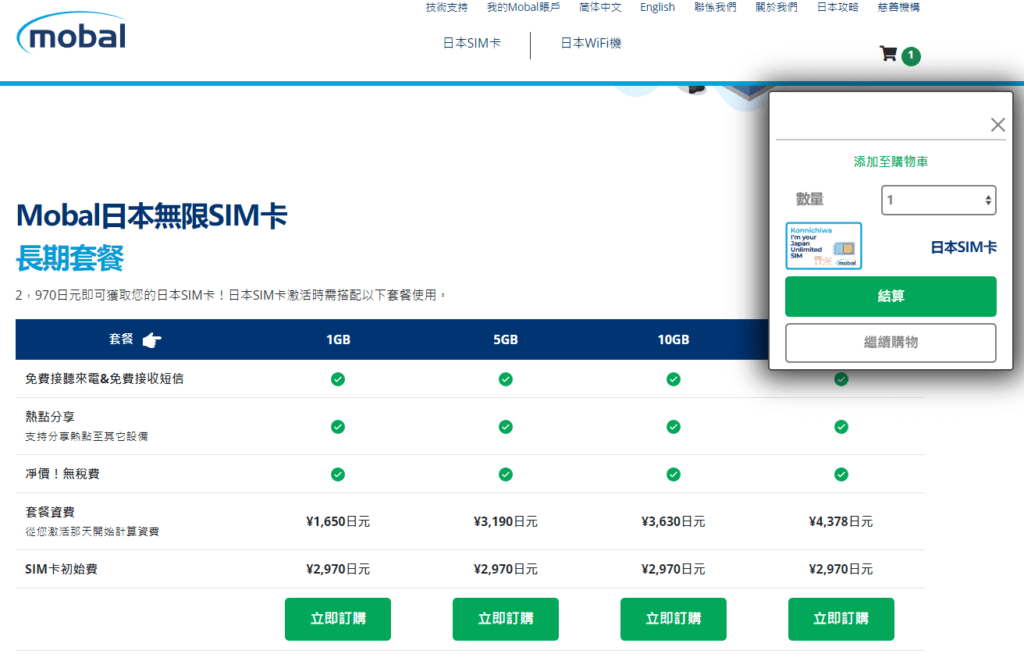
Task: Open 日本攻略 in the top menu
Action: click(x=838, y=7)
